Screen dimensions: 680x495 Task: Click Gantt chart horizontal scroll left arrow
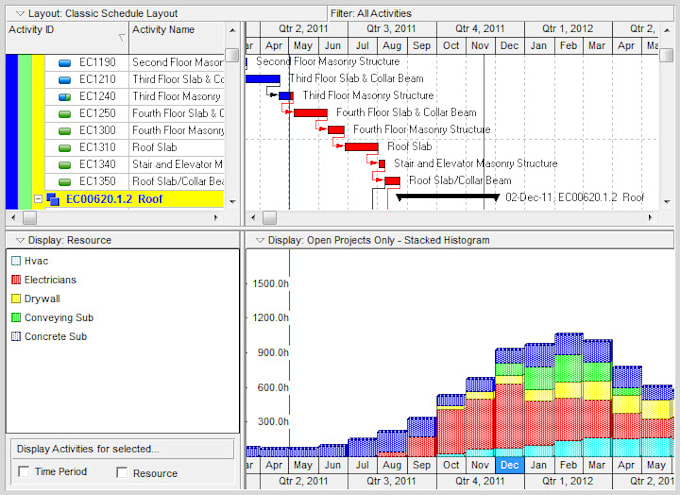253,217
